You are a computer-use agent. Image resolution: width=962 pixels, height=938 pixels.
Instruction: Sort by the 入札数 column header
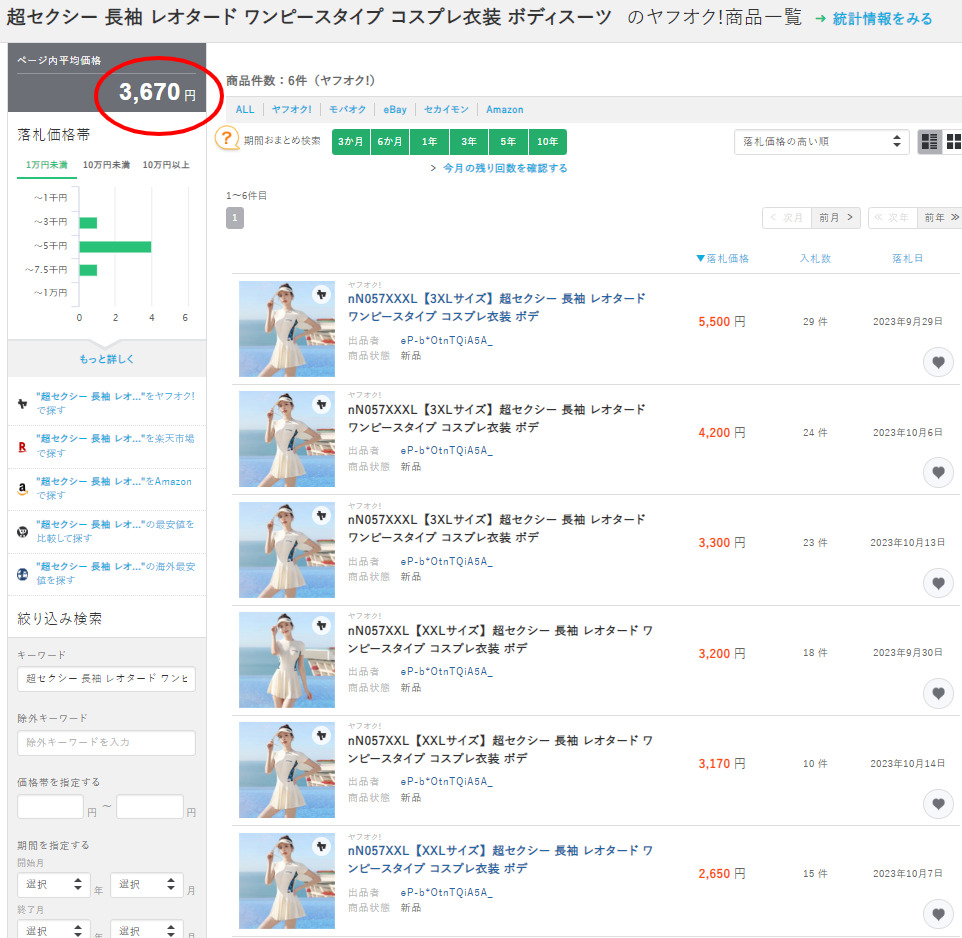[815, 259]
